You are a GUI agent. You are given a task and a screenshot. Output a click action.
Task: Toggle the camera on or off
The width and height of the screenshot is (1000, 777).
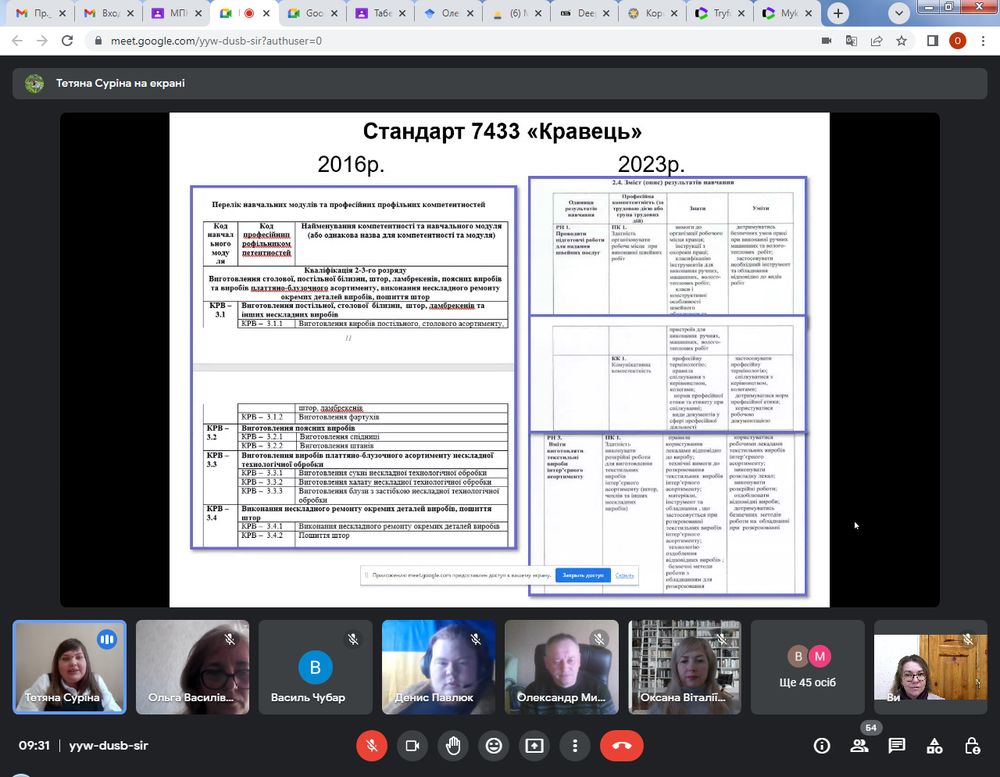pyautogui.click(x=411, y=746)
